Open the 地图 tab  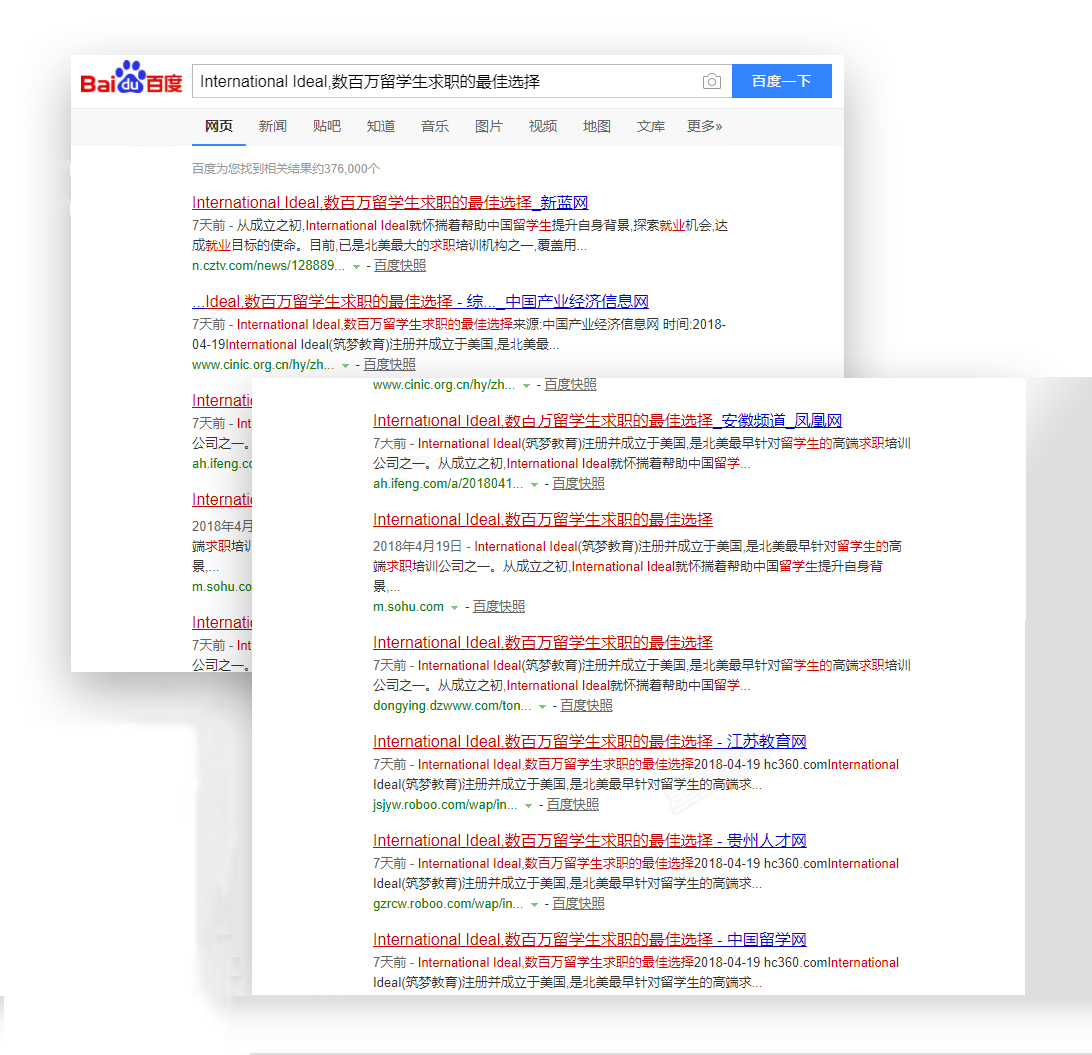click(597, 126)
